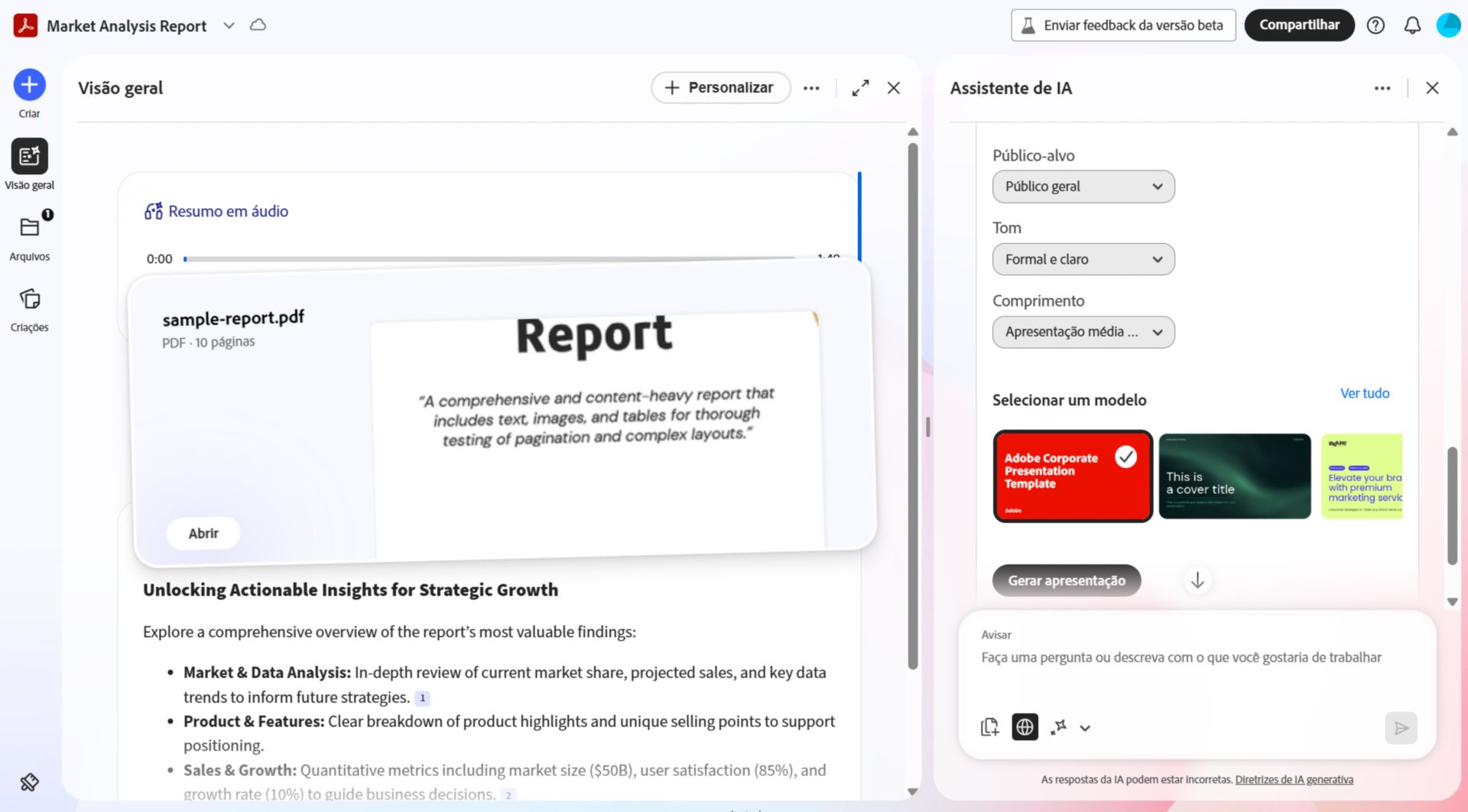Open the Tom dropdown Formal e claro

click(1083, 259)
